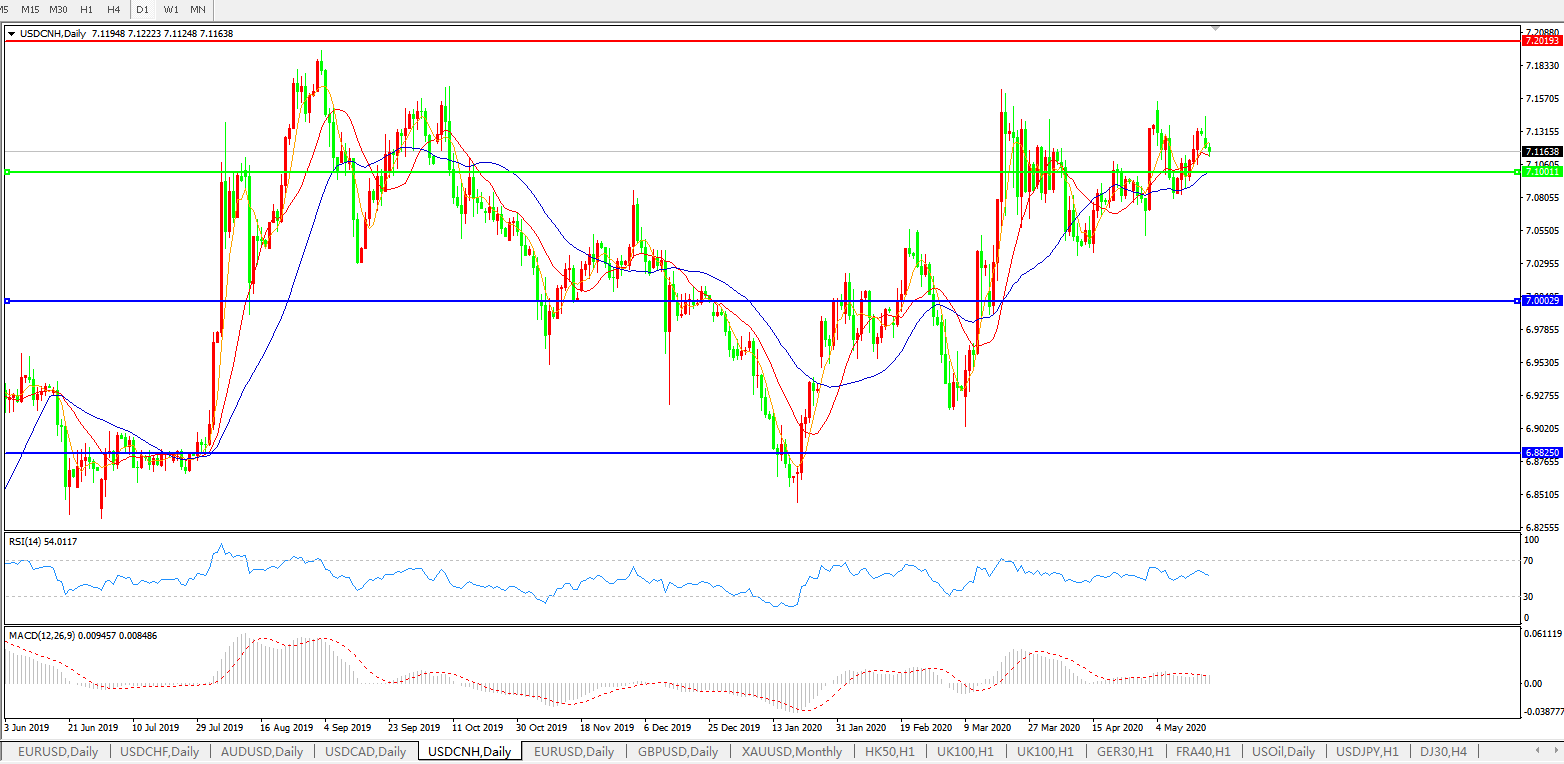Open the XAUUSD,Monthly chart tab
The width and height of the screenshot is (1564, 764).
(791, 752)
